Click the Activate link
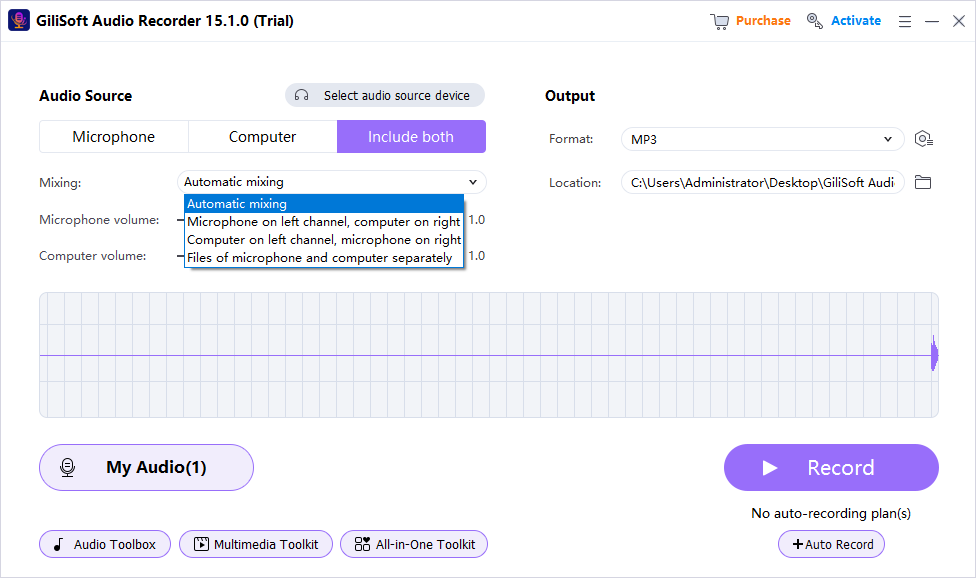This screenshot has height=578, width=976. pos(856,21)
